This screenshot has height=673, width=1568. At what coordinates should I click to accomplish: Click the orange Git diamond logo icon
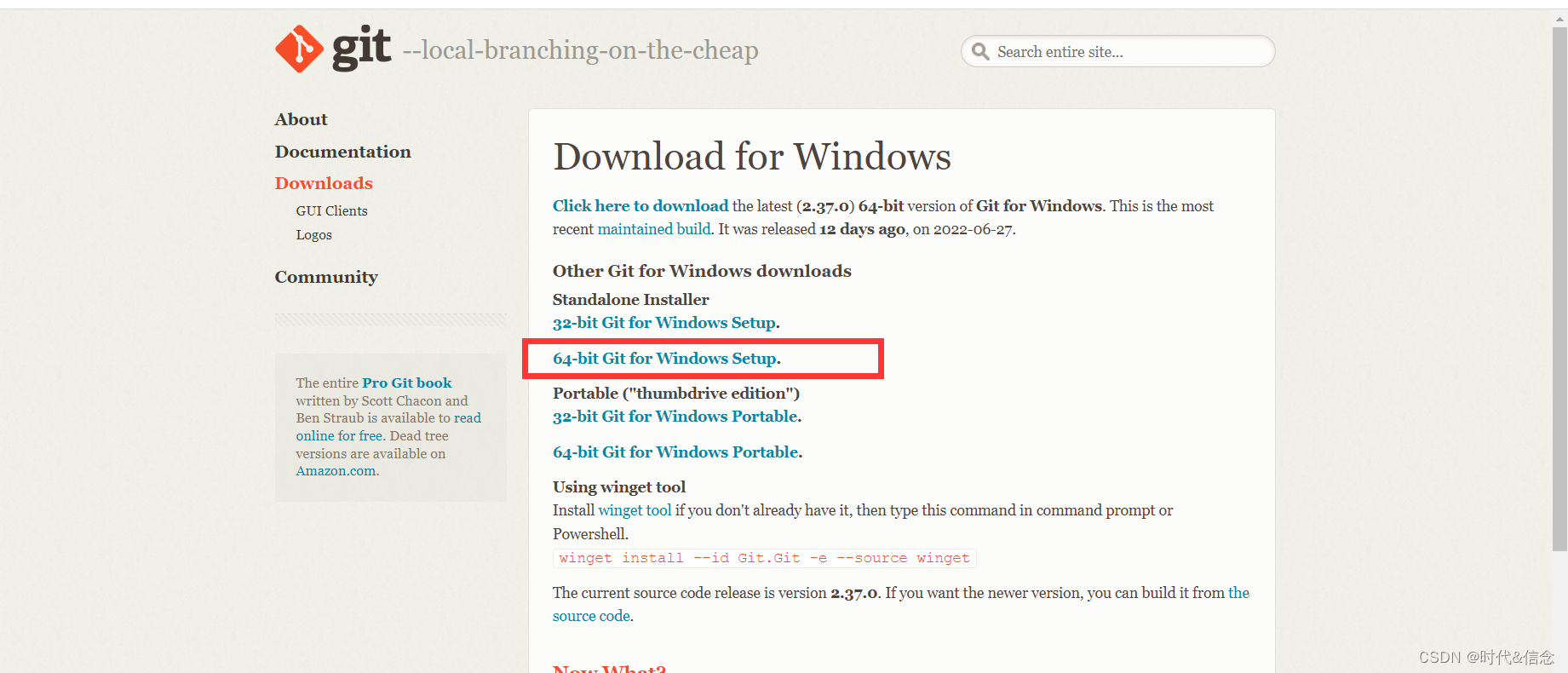pos(299,49)
